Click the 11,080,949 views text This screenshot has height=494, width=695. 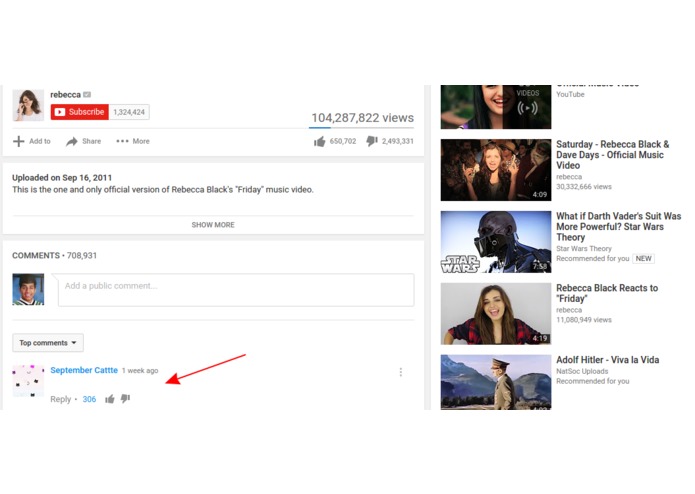click(x=584, y=320)
